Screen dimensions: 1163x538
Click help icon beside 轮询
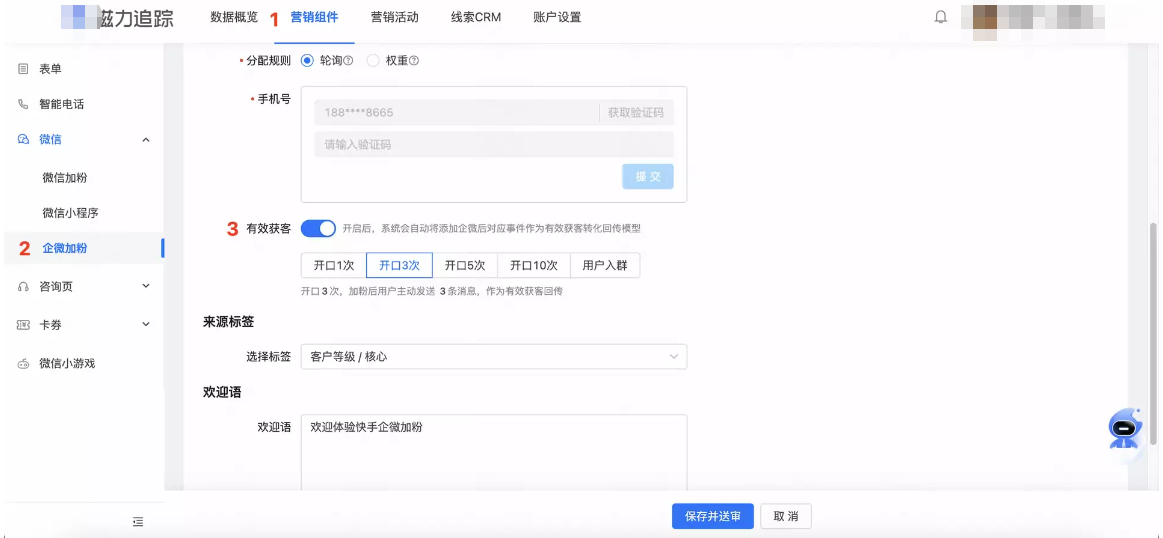pos(348,61)
